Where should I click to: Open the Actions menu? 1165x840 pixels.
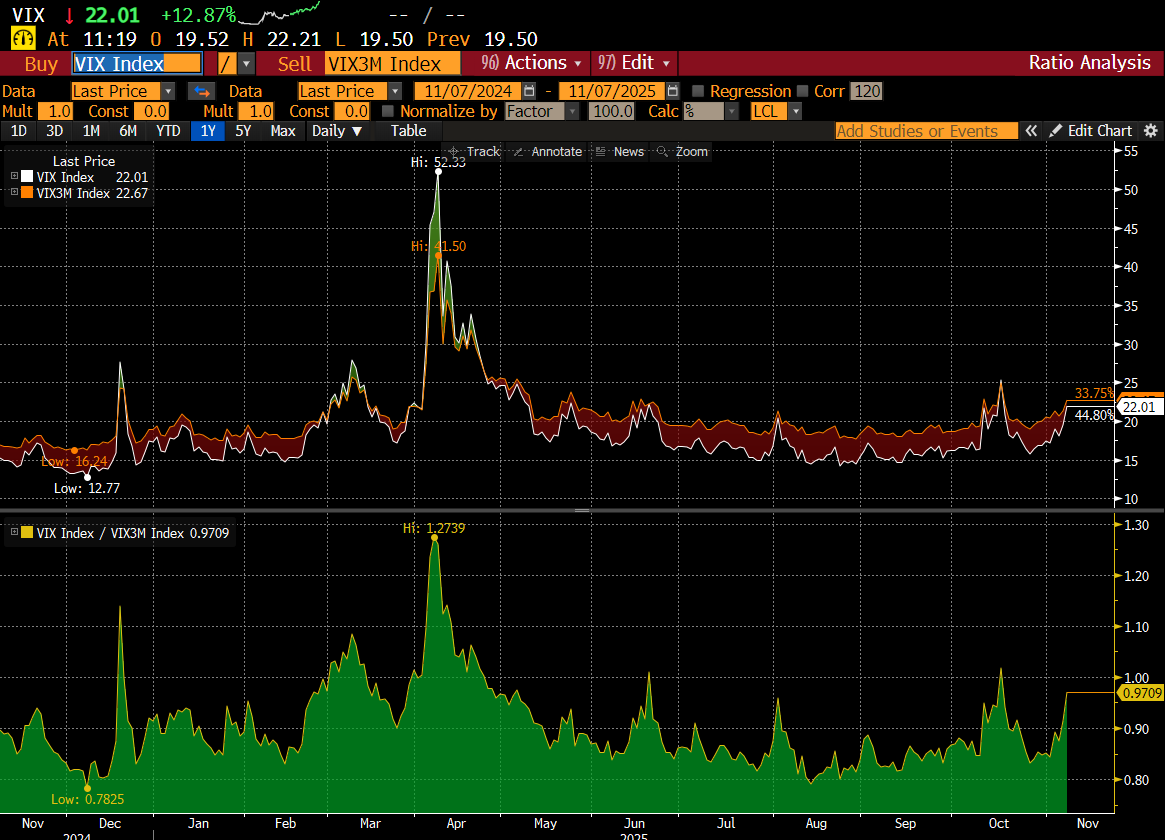click(x=530, y=63)
